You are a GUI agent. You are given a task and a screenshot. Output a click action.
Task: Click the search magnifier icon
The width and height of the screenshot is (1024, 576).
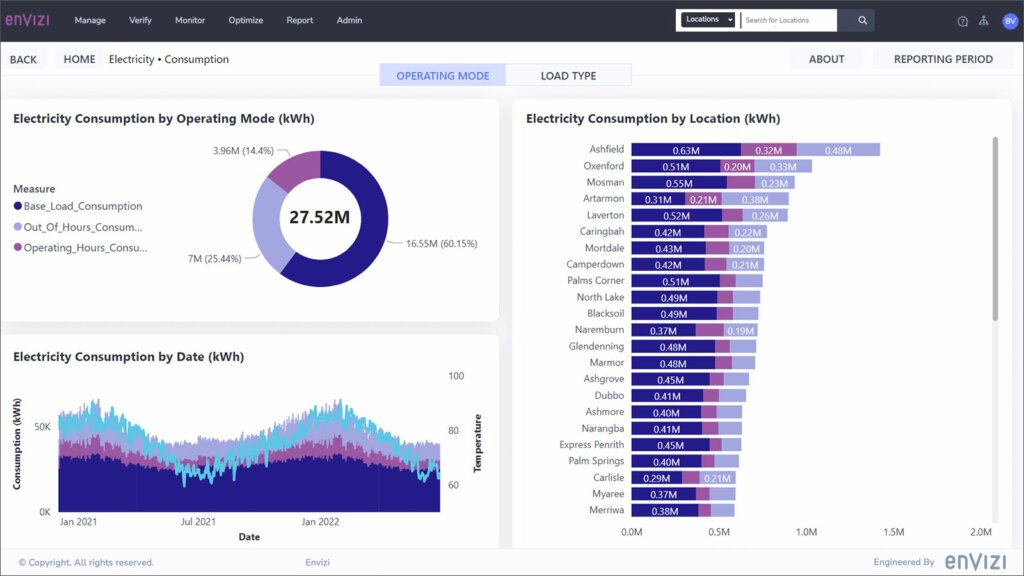tap(860, 19)
